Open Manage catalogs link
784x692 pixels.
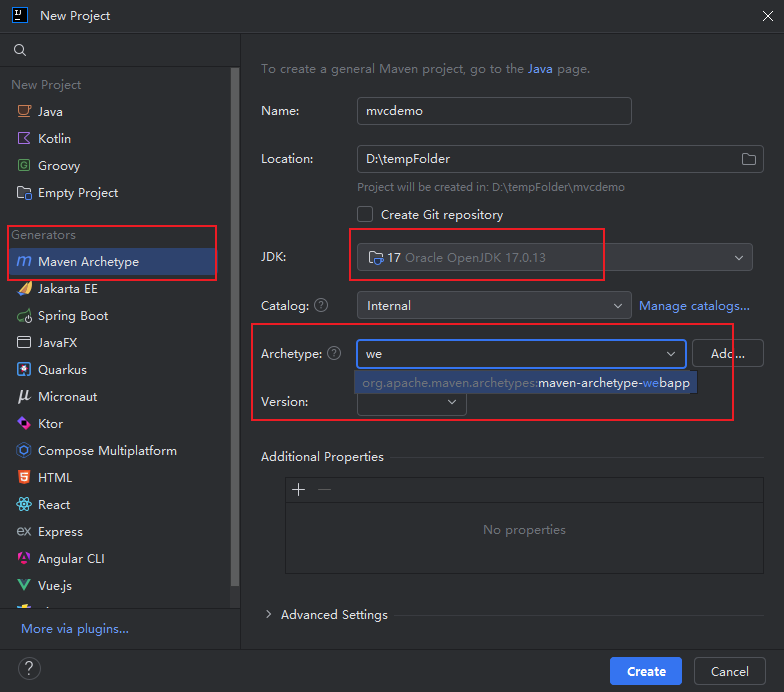tap(694, 306)
